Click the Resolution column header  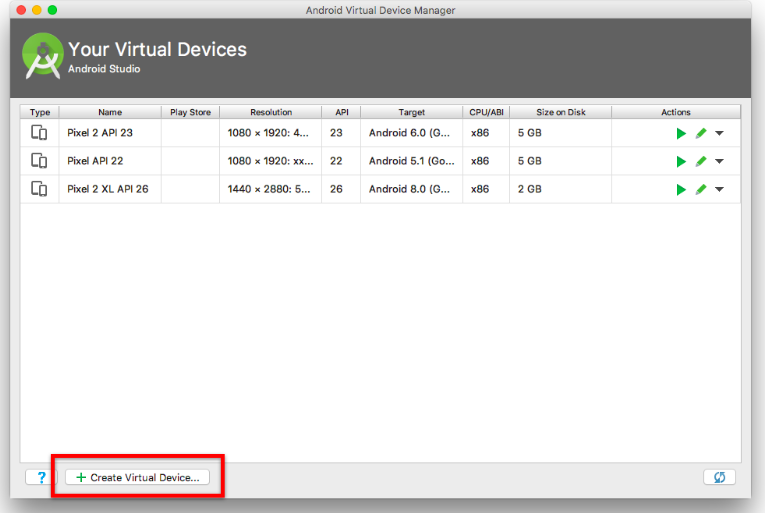coord(271,112)
